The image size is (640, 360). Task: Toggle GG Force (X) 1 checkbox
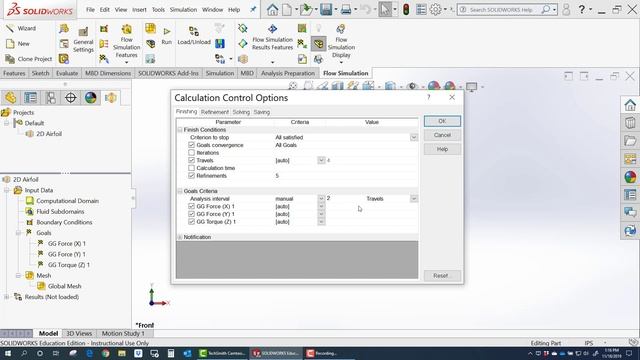coord(191,206)
